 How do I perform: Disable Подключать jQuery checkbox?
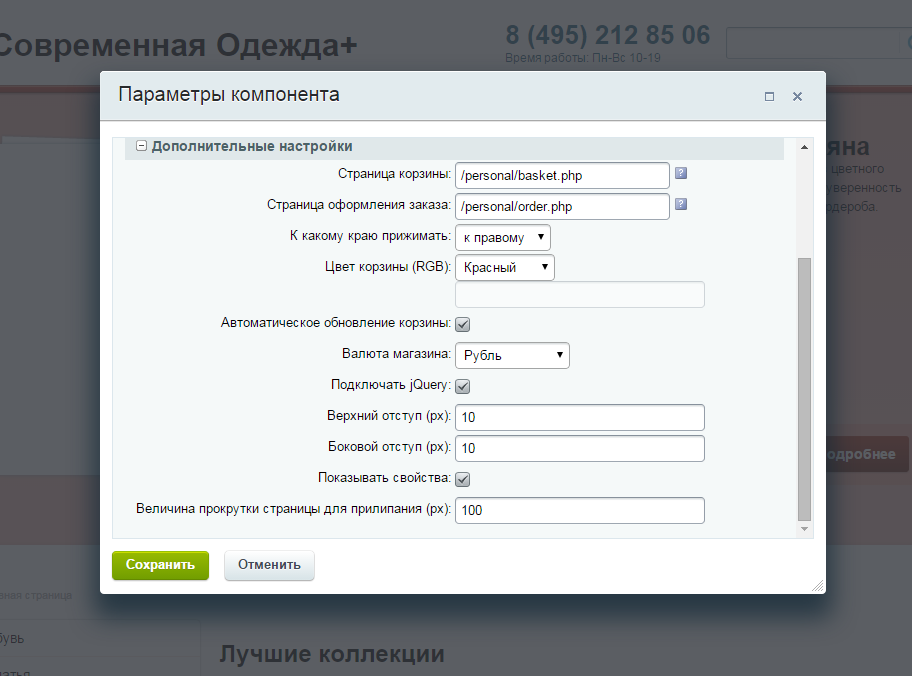[463, 386]
